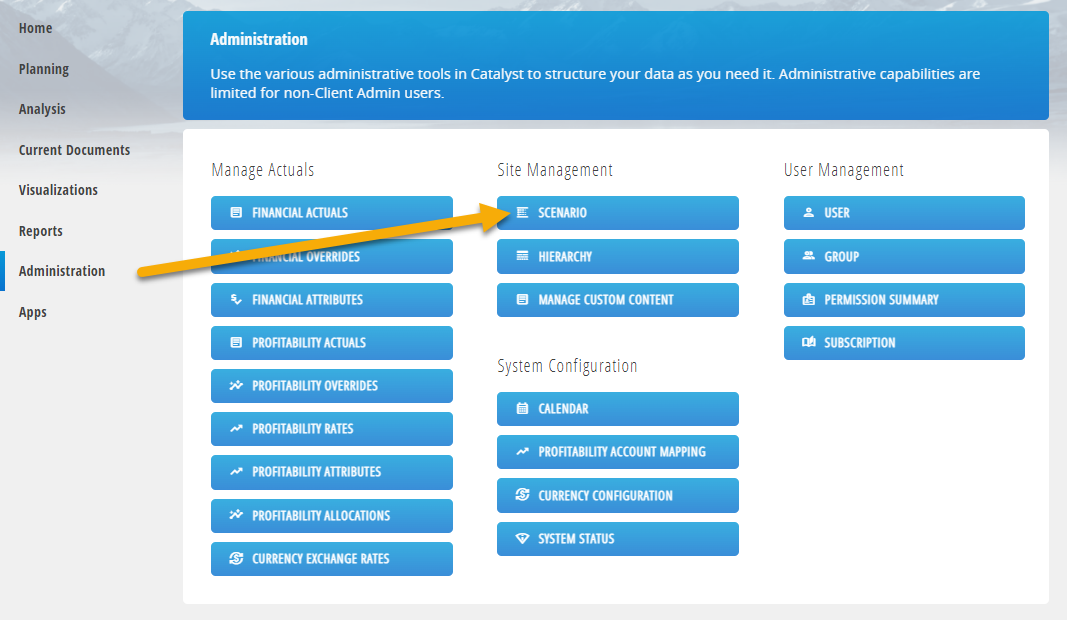
Task: Click the Hierarchy table icon
Action: click(x=522, y=256)
